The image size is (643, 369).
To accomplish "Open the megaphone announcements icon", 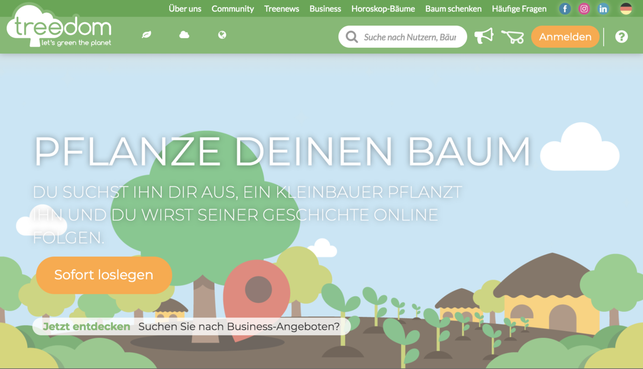I will [484, 36].
